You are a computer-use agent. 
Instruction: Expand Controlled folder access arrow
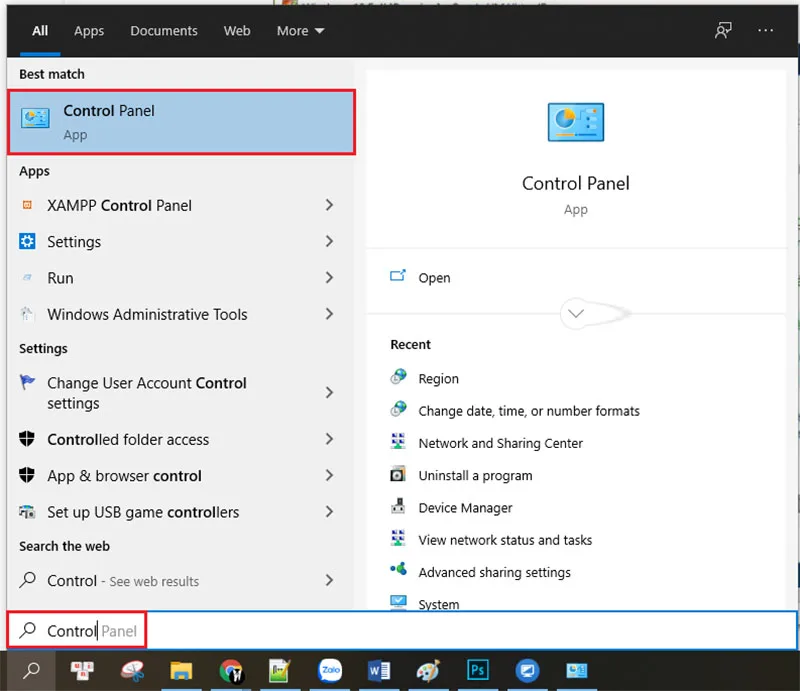tap(330, 439)
